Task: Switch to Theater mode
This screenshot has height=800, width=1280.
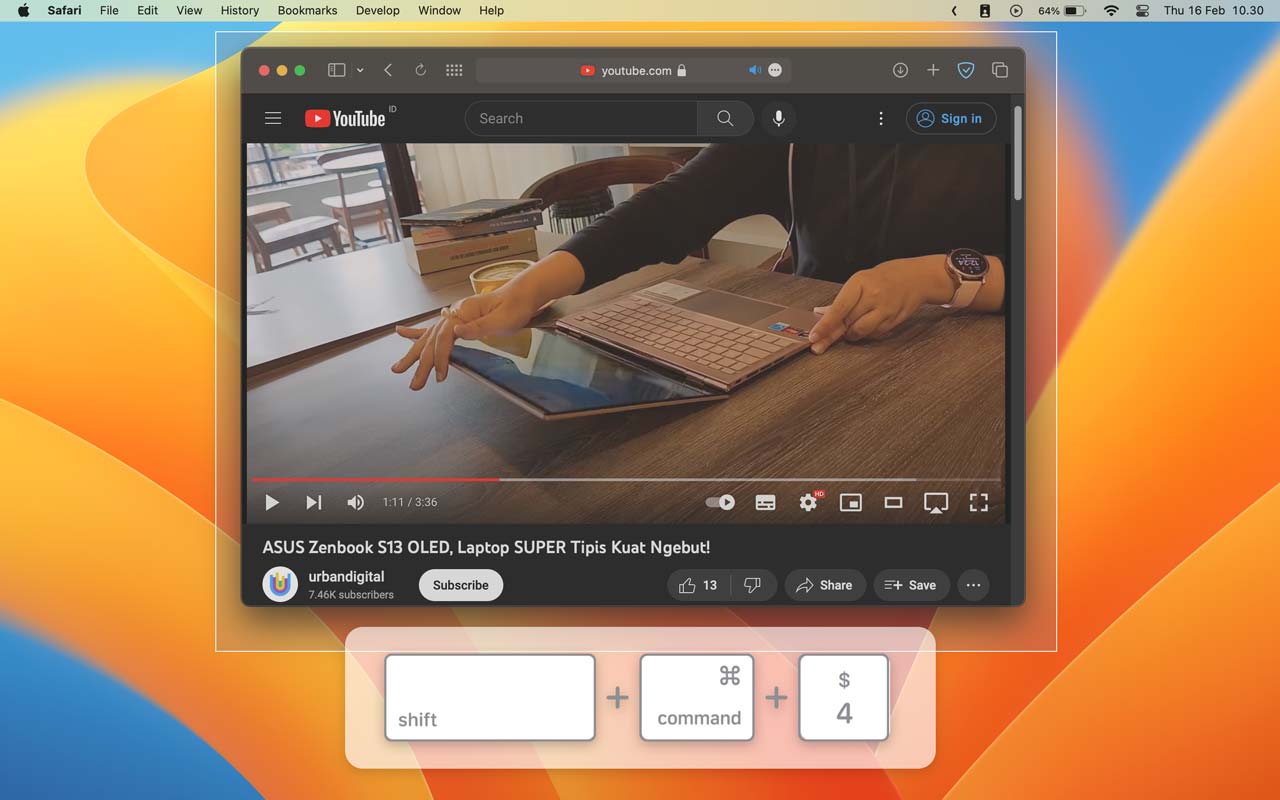Action: coord(893,502)
